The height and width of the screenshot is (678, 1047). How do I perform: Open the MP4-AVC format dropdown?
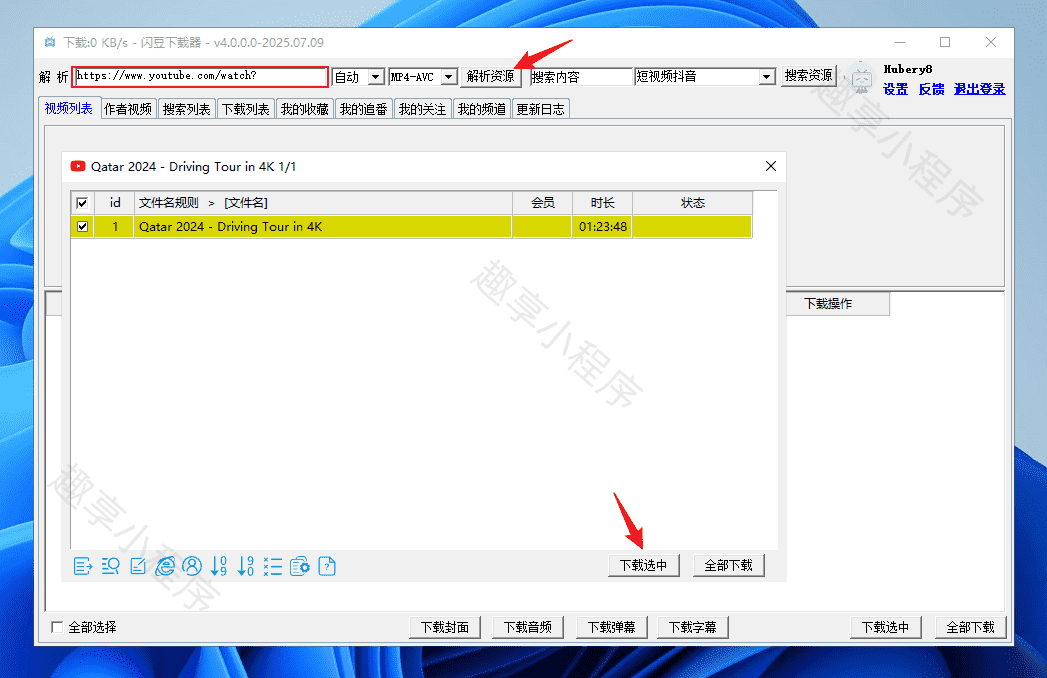pos(449,77)
